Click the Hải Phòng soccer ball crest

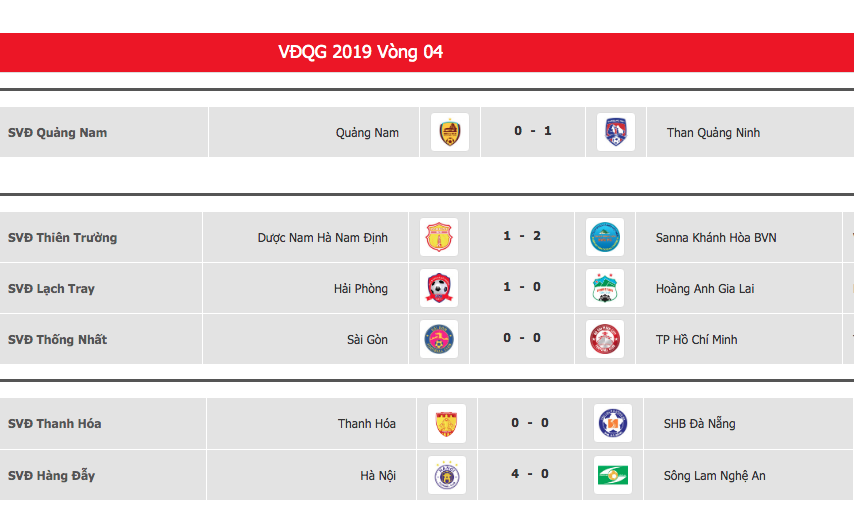tap(439, 288)
